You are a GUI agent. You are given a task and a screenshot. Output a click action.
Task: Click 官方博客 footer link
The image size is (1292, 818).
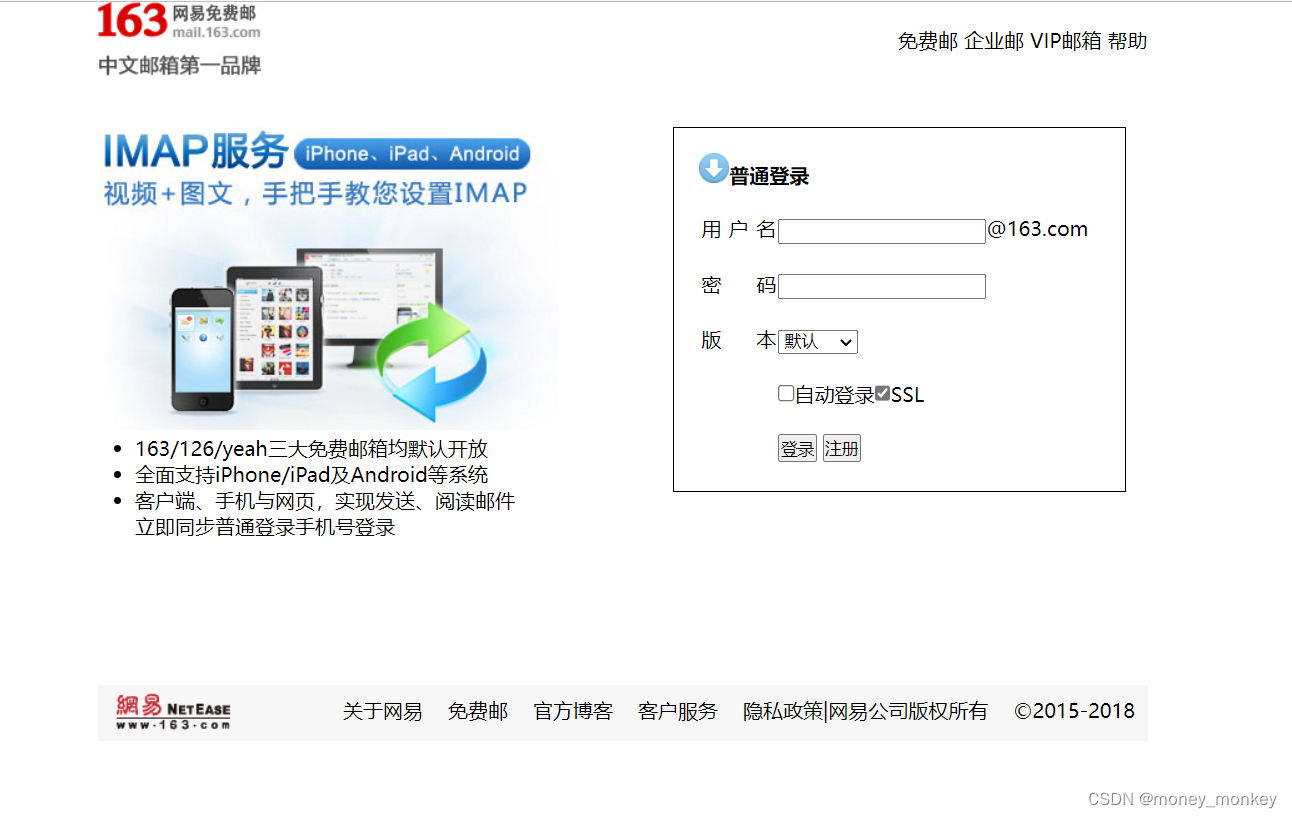pos(573,711)
